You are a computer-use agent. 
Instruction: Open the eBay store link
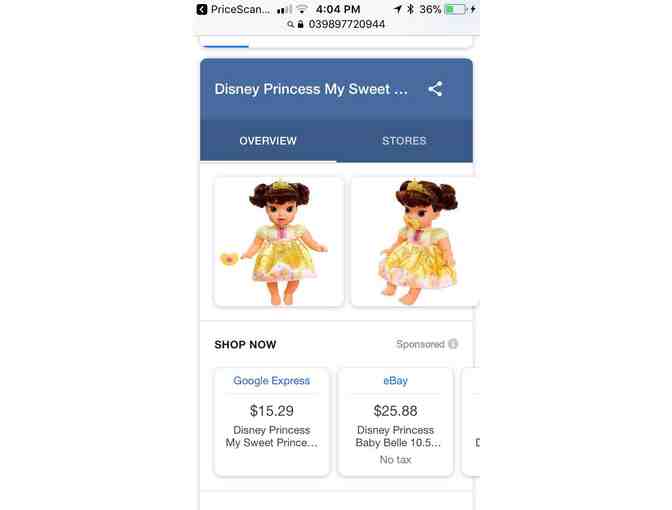point(395,381)
